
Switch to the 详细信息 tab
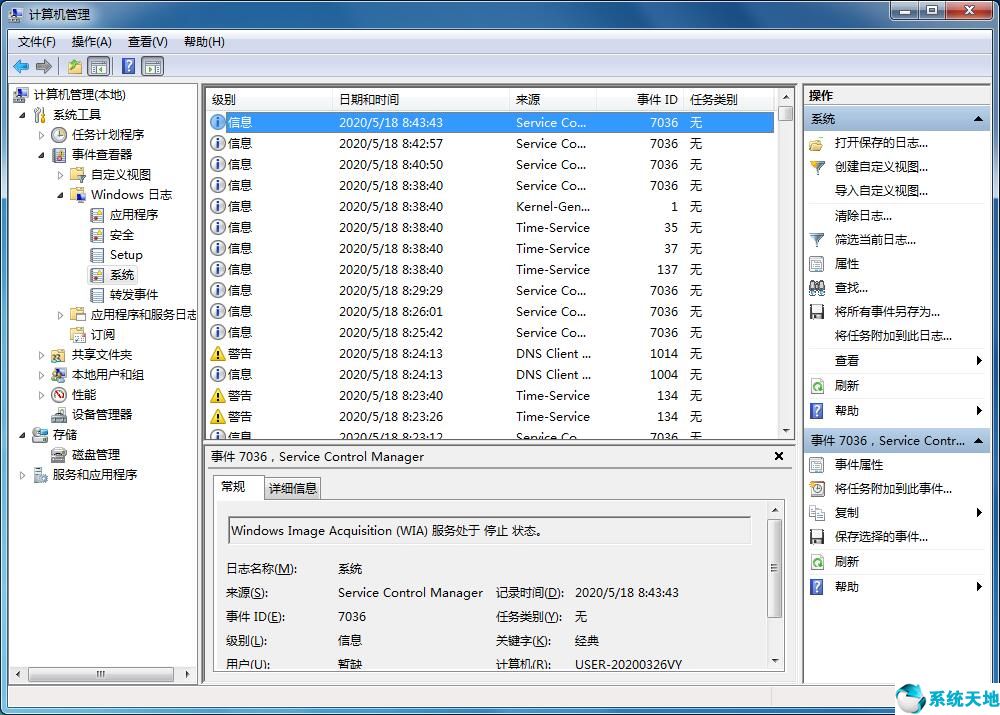point(292,488)
